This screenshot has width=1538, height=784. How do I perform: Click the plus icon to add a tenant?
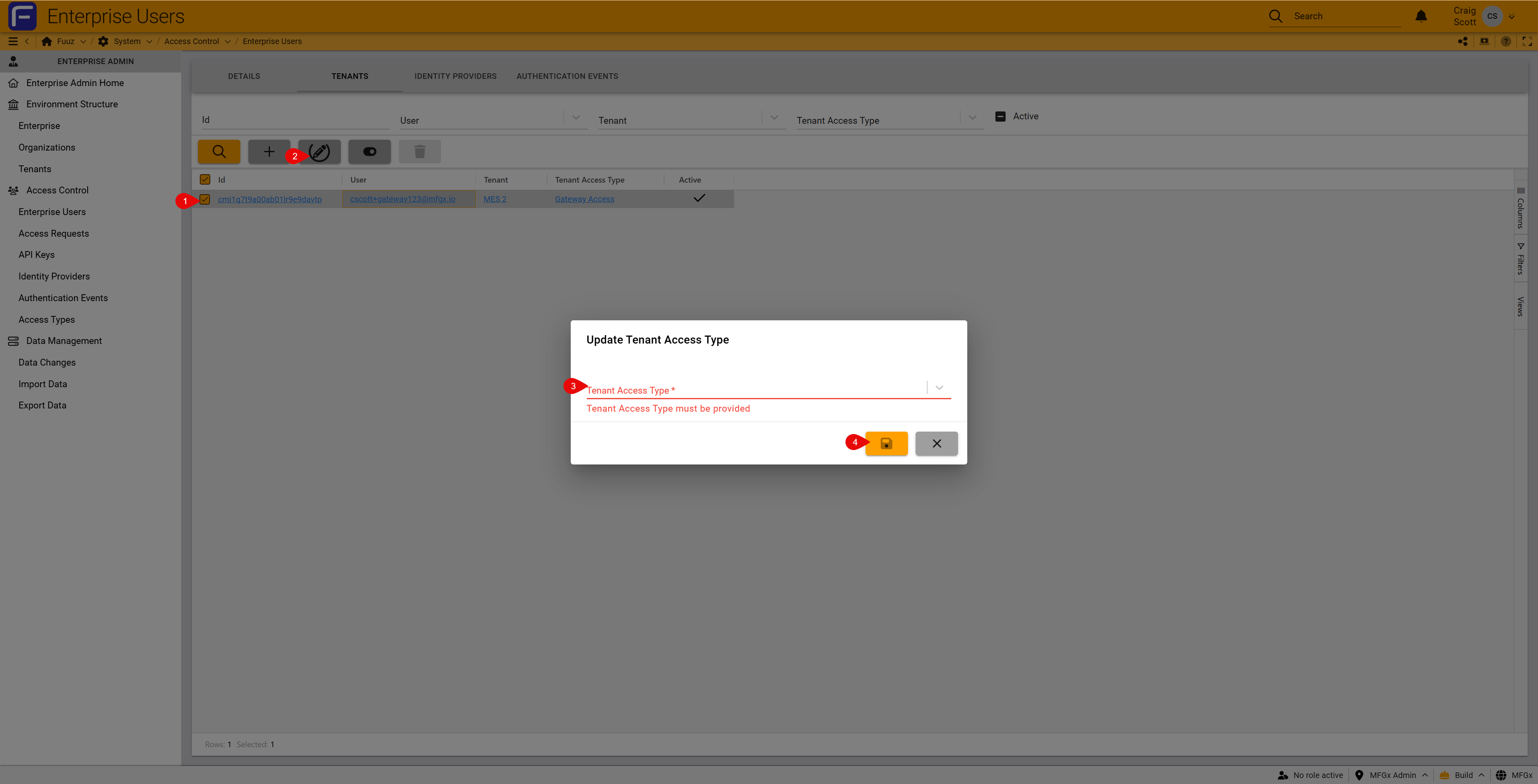[269, 152]
